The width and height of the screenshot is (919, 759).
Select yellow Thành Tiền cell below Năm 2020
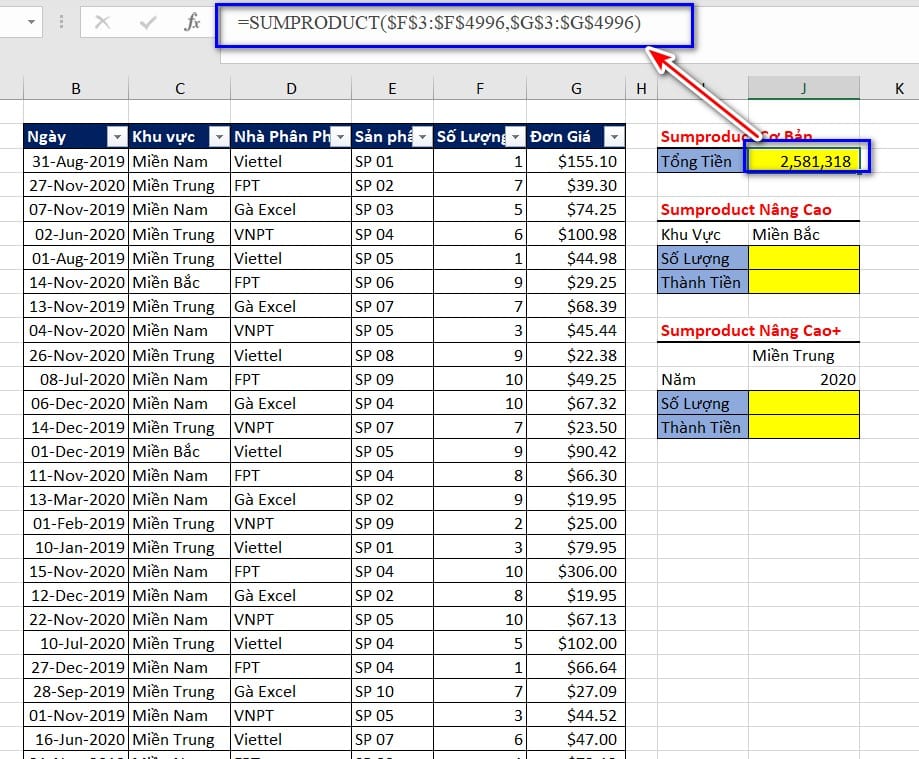[x=804, y=427]
